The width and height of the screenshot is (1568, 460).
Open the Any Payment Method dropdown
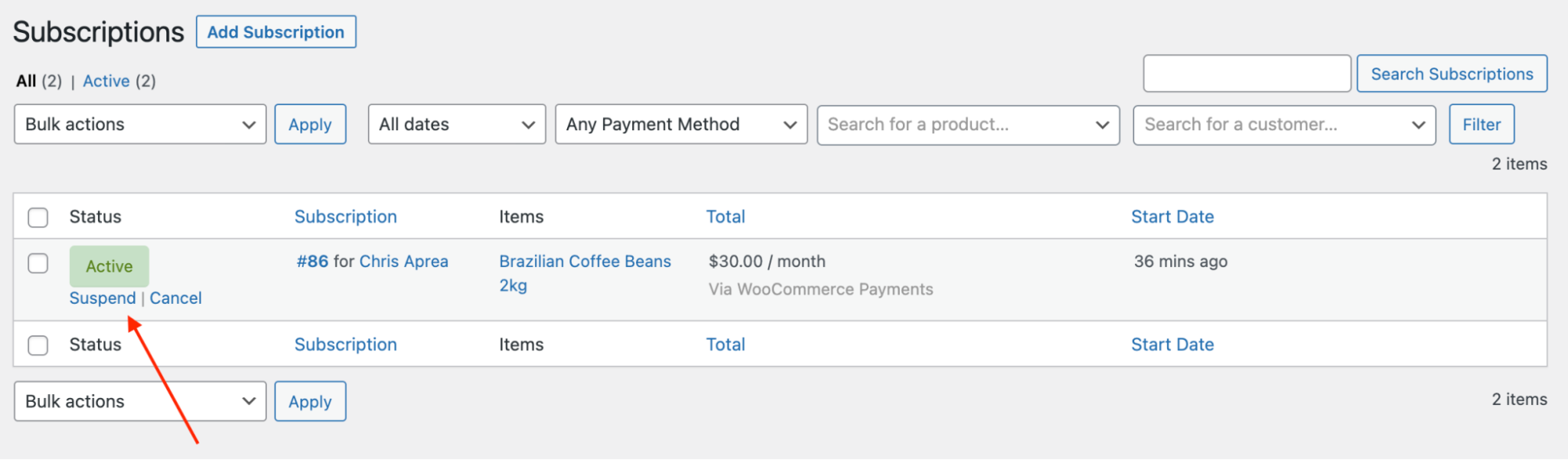click(x=681, y=124)
